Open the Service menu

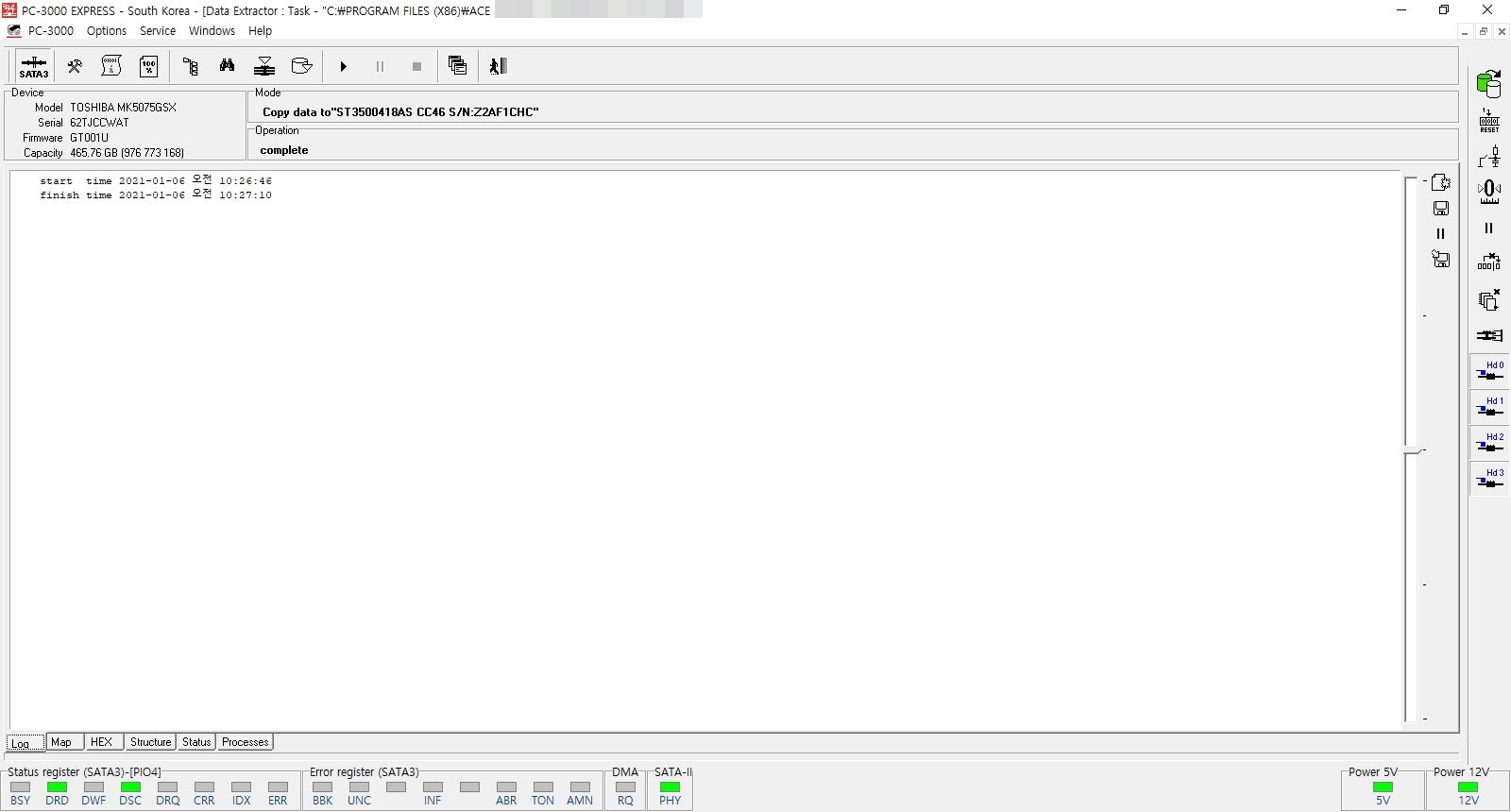(x=158, y=31)
